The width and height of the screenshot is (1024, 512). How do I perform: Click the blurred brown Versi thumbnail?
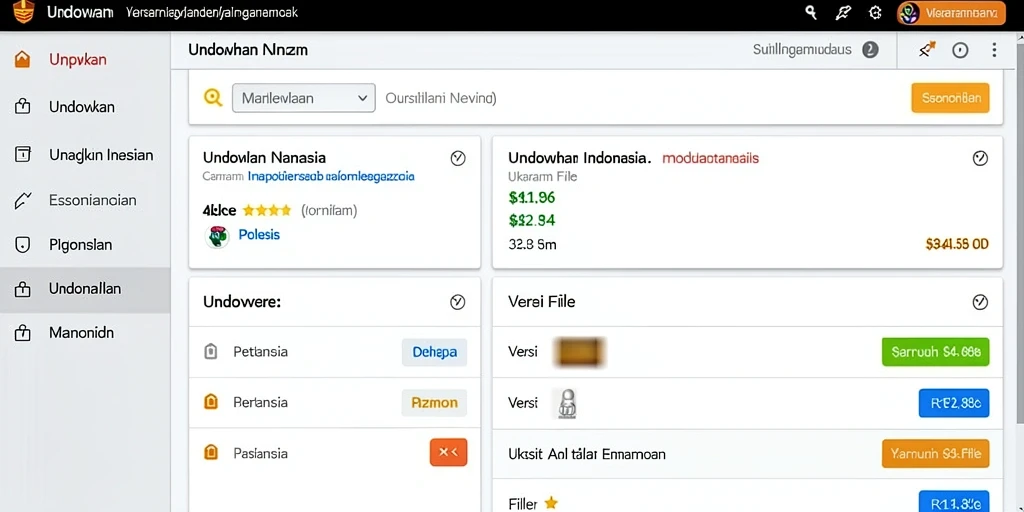tap(578, 352)
